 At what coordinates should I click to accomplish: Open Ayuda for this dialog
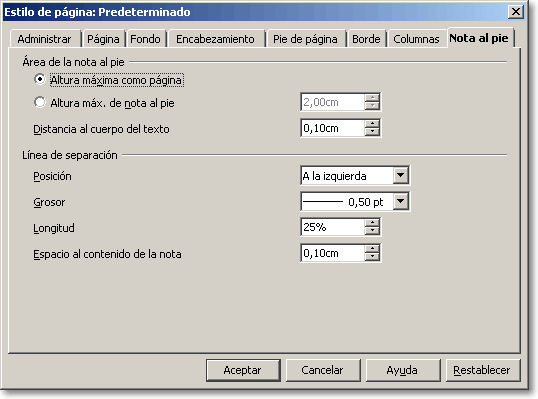[x=403, y=370]
